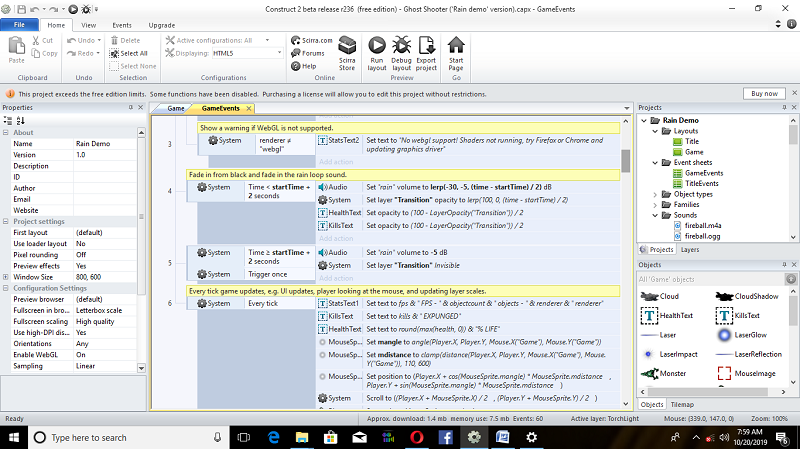Switch to the View ribbon tab
The height and width of the screenshot is (449, 800).
point(88,25)
